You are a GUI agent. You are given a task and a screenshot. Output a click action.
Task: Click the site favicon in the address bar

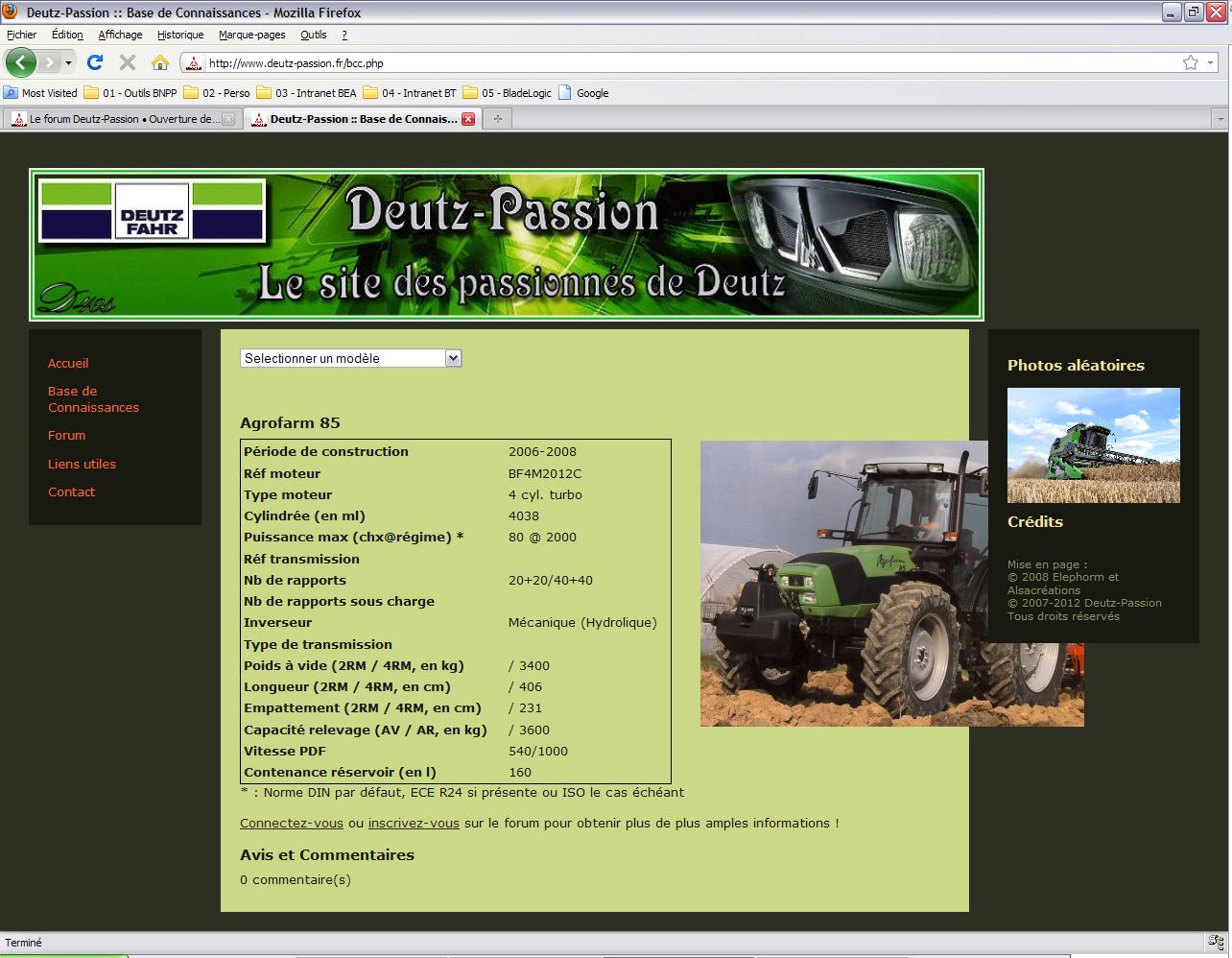click(x=193, y=63)
